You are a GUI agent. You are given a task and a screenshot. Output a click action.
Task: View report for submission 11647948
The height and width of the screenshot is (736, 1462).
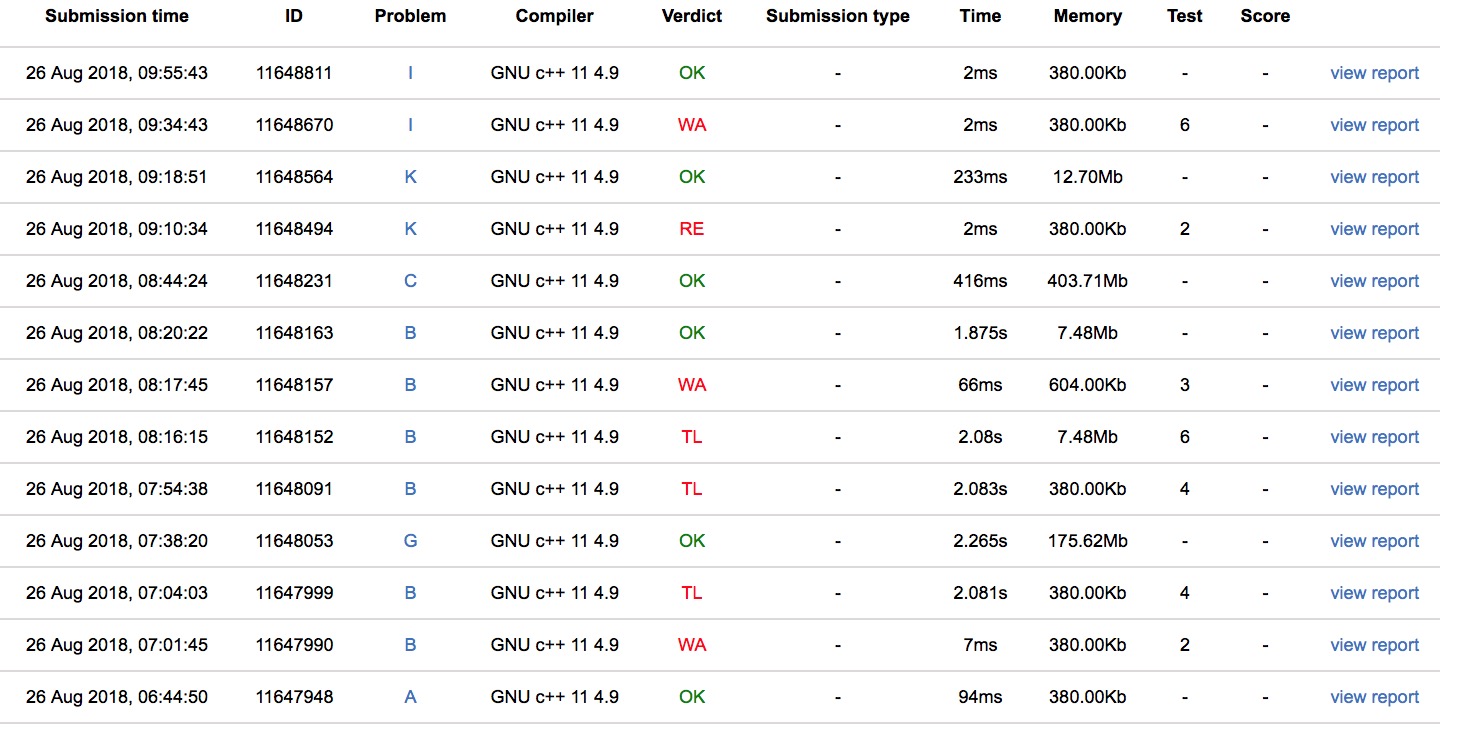point(1374,697)
